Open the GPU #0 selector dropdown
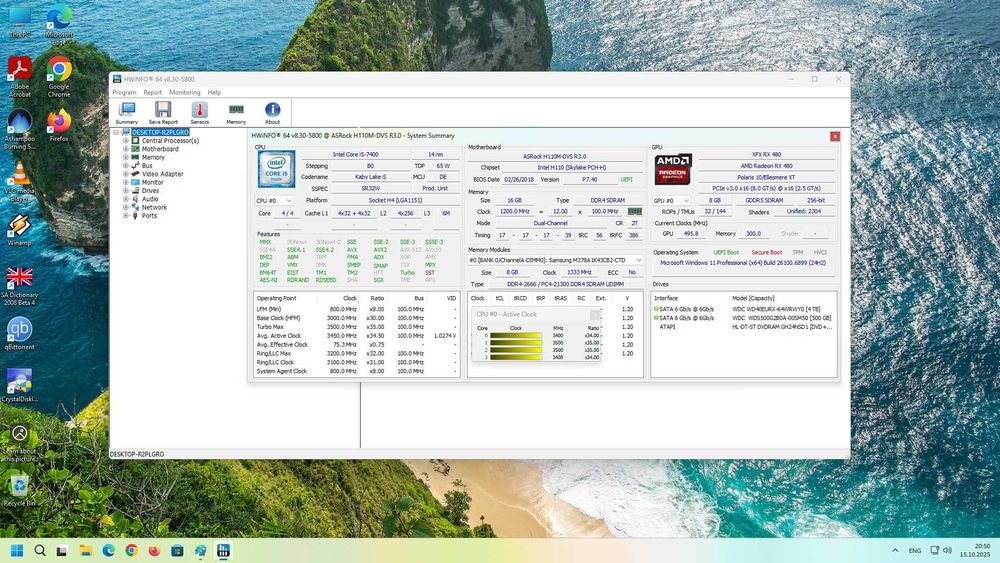The image size is (1000, 563). click(x=687, y=200)
